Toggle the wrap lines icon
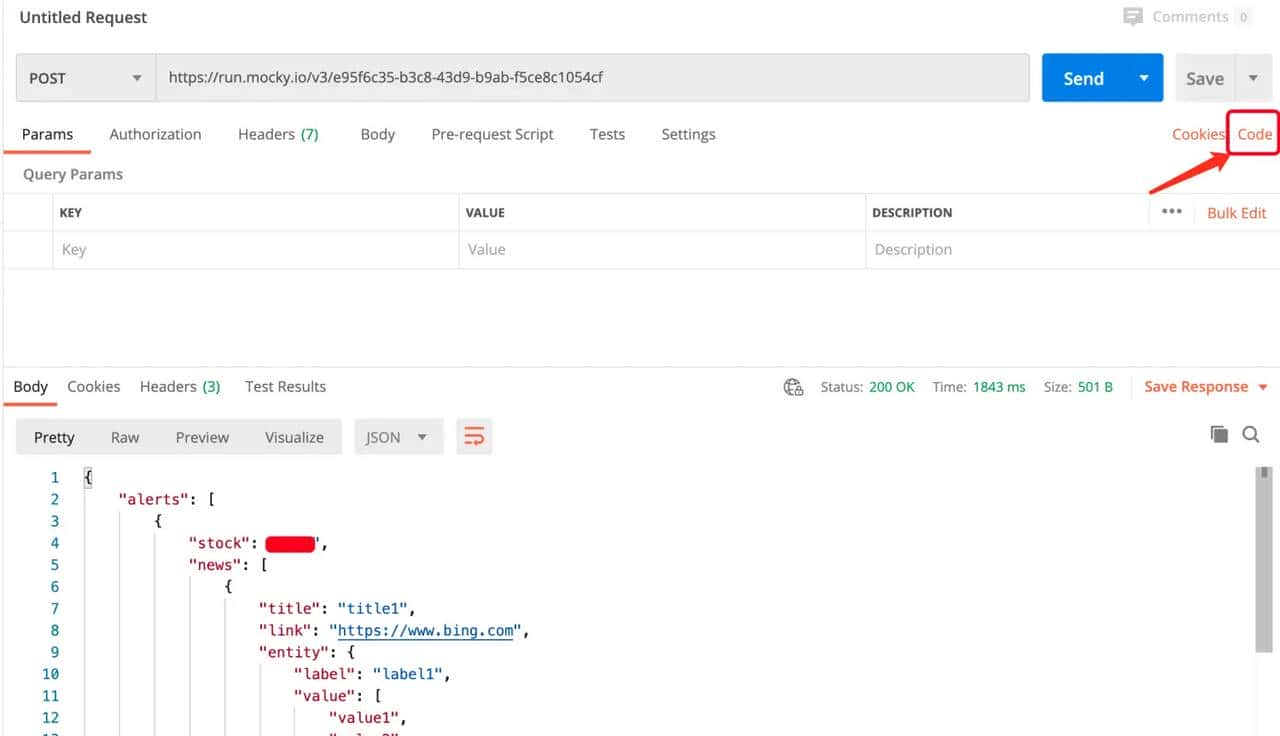Image resolution: width=1280 pixels, height=736 pixels. [474, 437]
